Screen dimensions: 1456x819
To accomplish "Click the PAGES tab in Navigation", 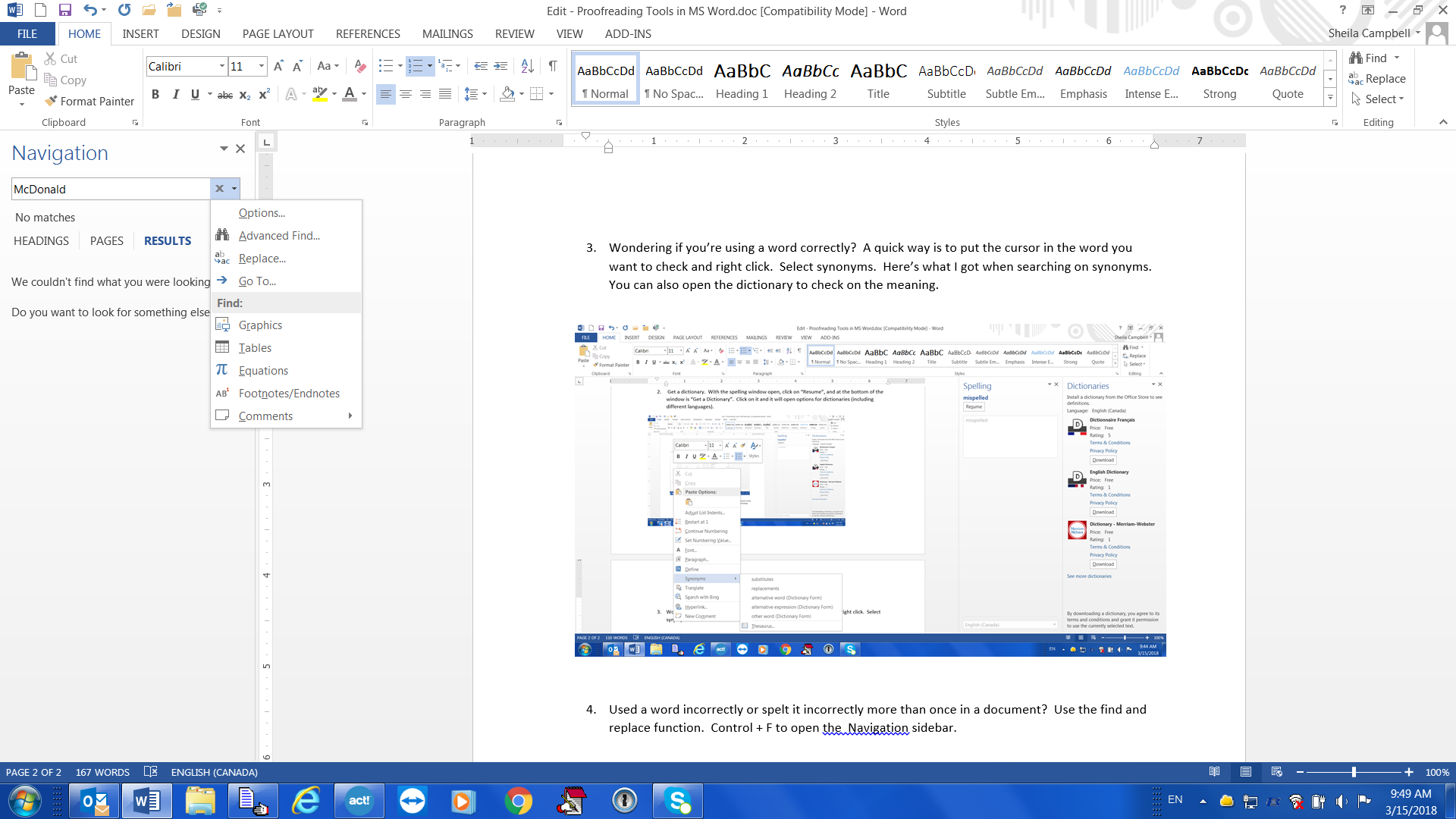I will [x=107, y=240].
